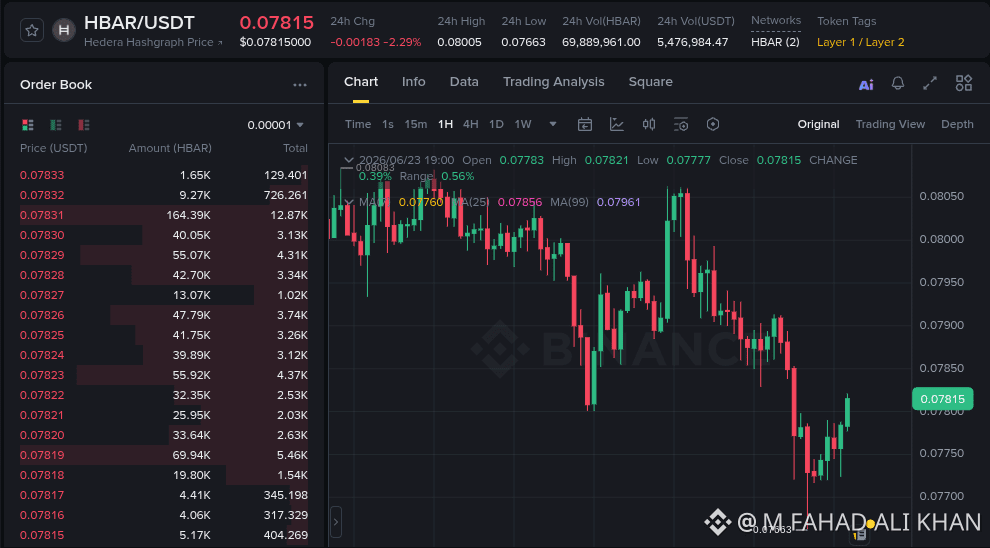Collapse the candle OHLC info chevron
This screenshot has height=548, width=990.
point(349,160)
